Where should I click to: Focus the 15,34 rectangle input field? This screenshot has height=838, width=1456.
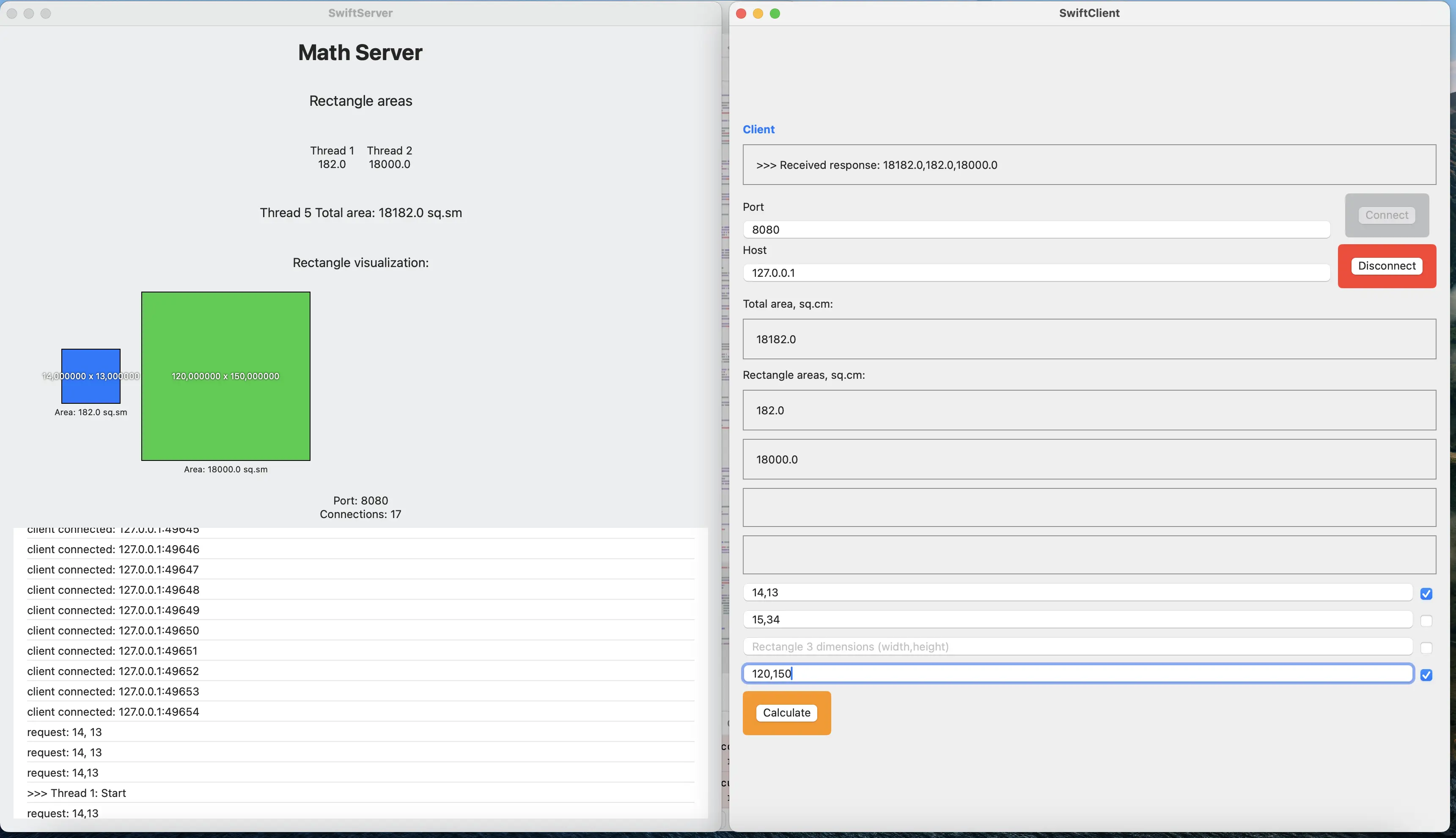pyautogui.click(x=1077, y=619)
